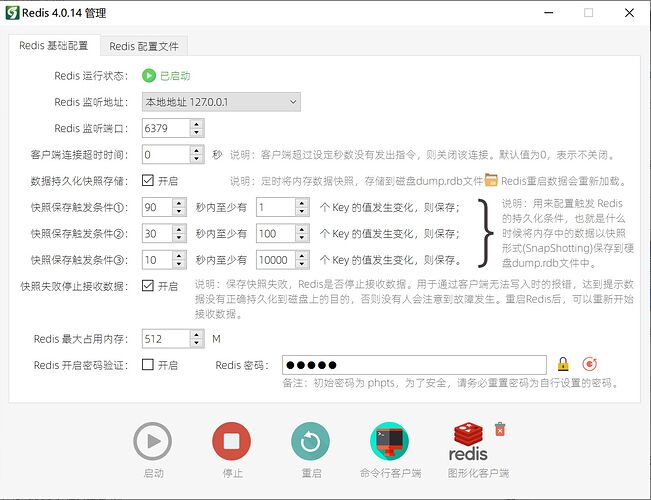Click the green running status icon
This screenshot has width=651, height=500.
(x=149, y=76)
